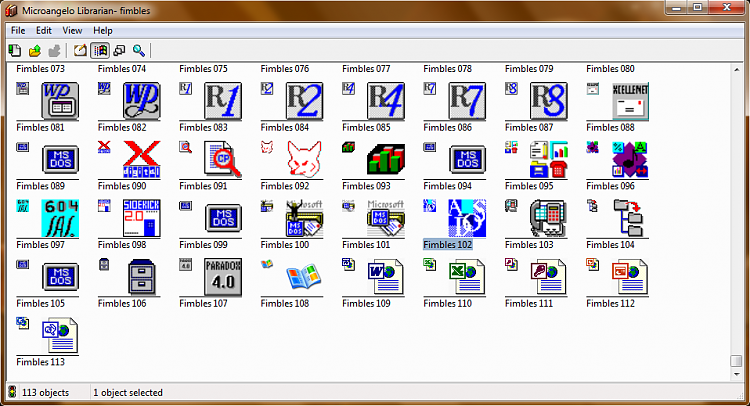Open a library with the folder arrow icon

34,50
